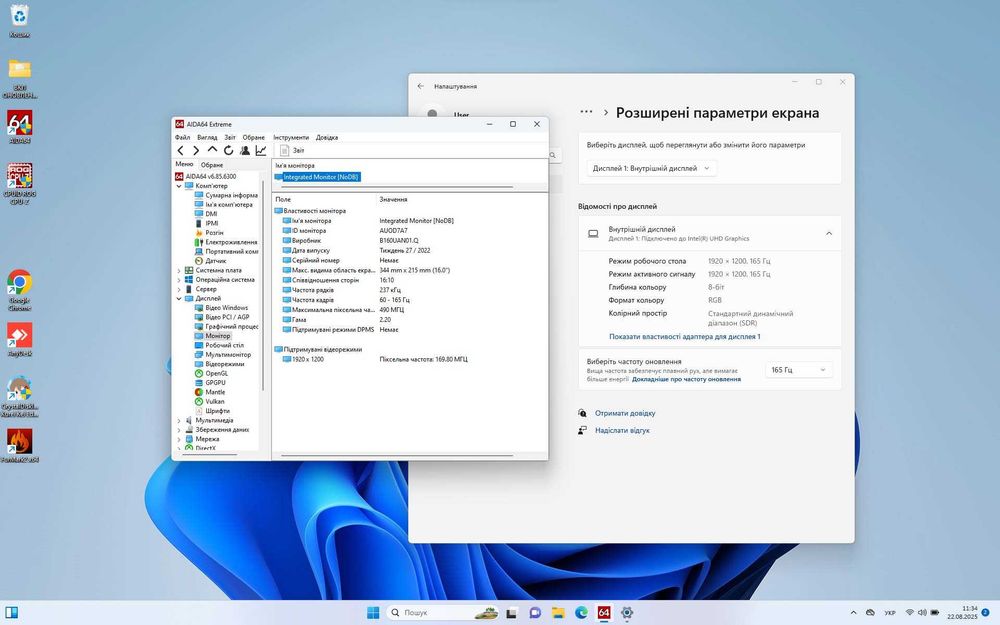Collapse the Внутрішній дисплей section

(x=829, y=233)
